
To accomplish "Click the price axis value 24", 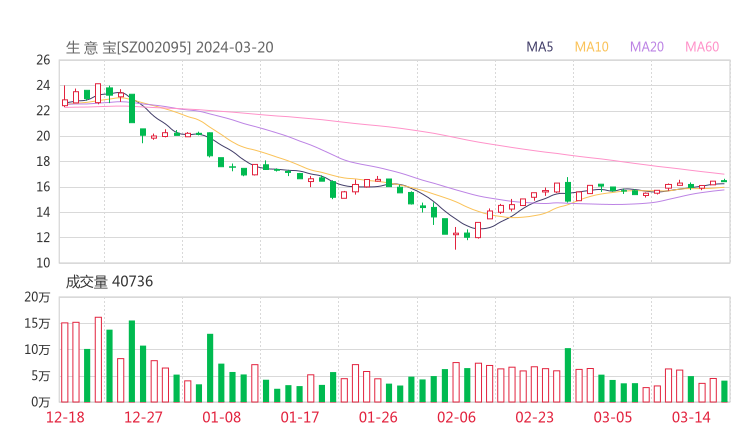I will [x=43, y=85].
